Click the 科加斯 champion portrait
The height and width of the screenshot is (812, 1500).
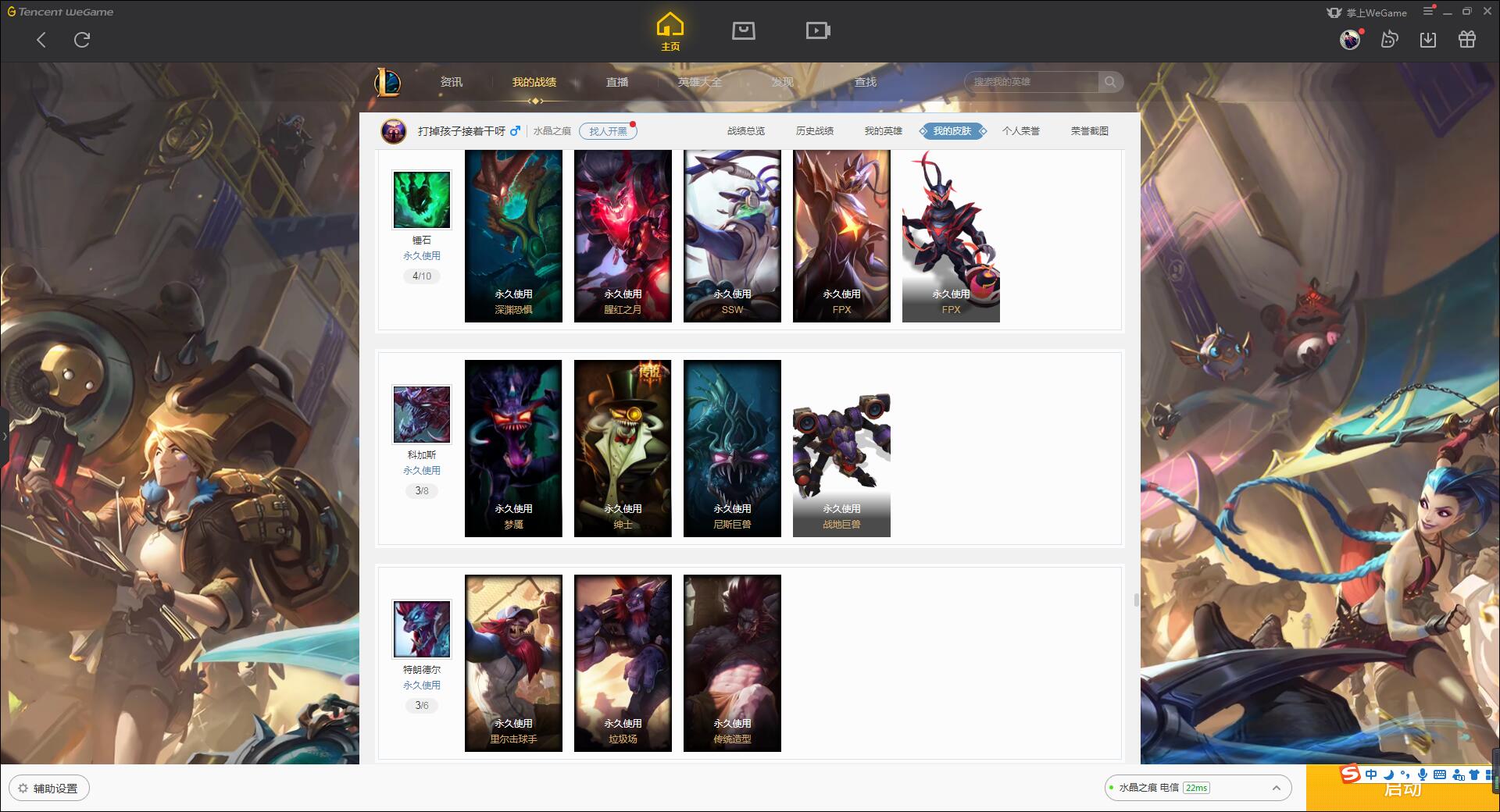pyautogui.click(x=422, y=415)
